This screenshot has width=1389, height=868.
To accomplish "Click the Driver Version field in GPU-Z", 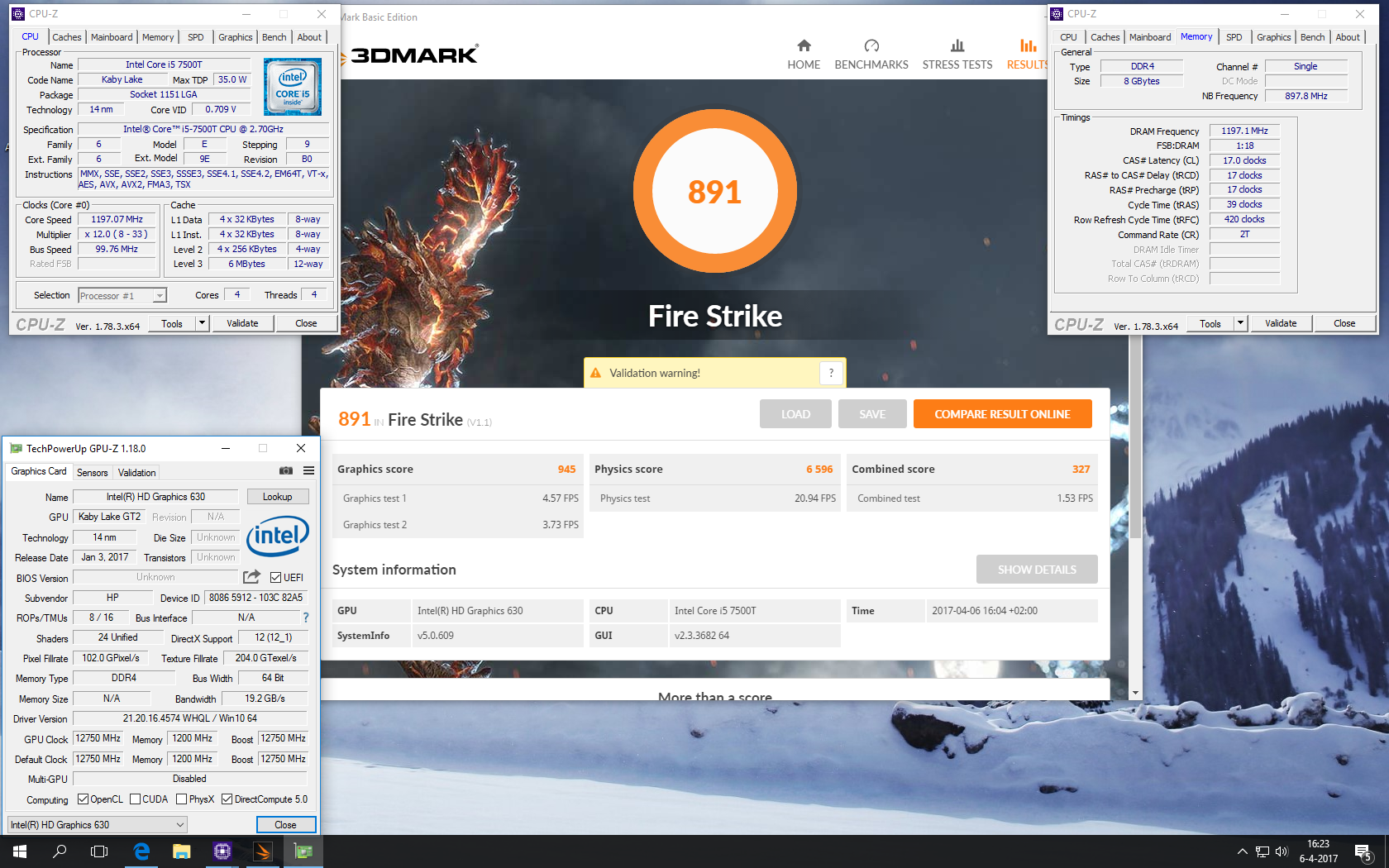I will pos(190,718).
